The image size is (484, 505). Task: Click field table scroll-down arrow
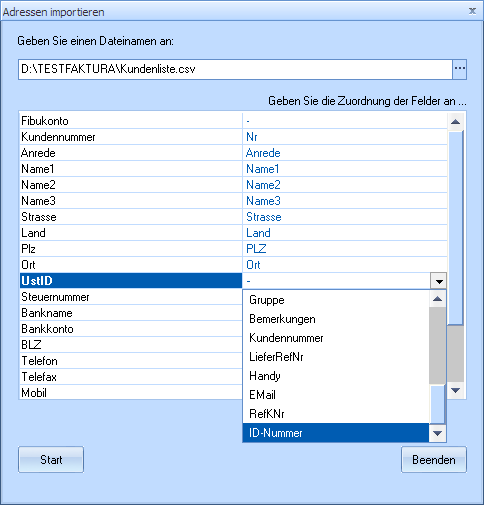456,390
